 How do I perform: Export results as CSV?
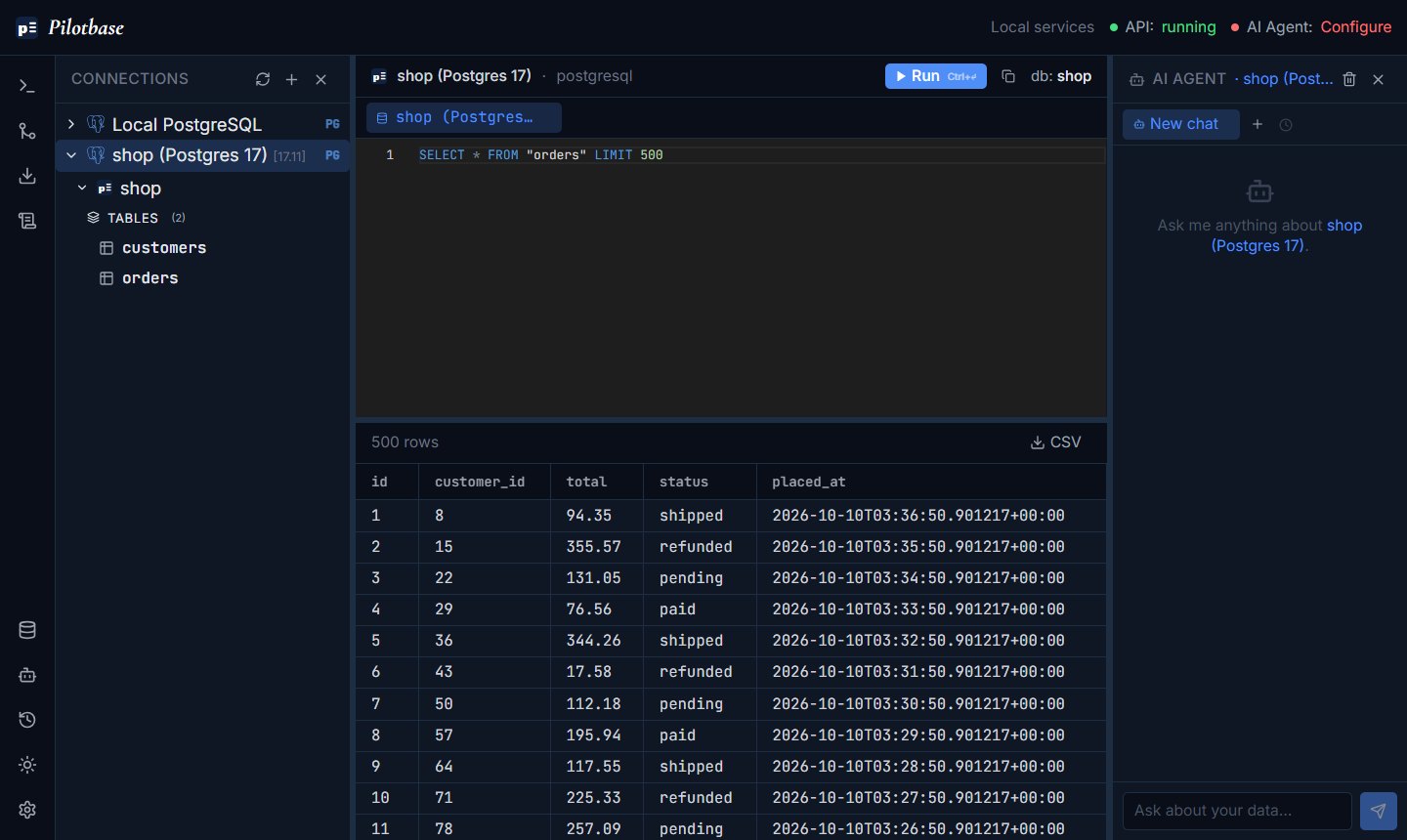click(x=1056, y=442)
